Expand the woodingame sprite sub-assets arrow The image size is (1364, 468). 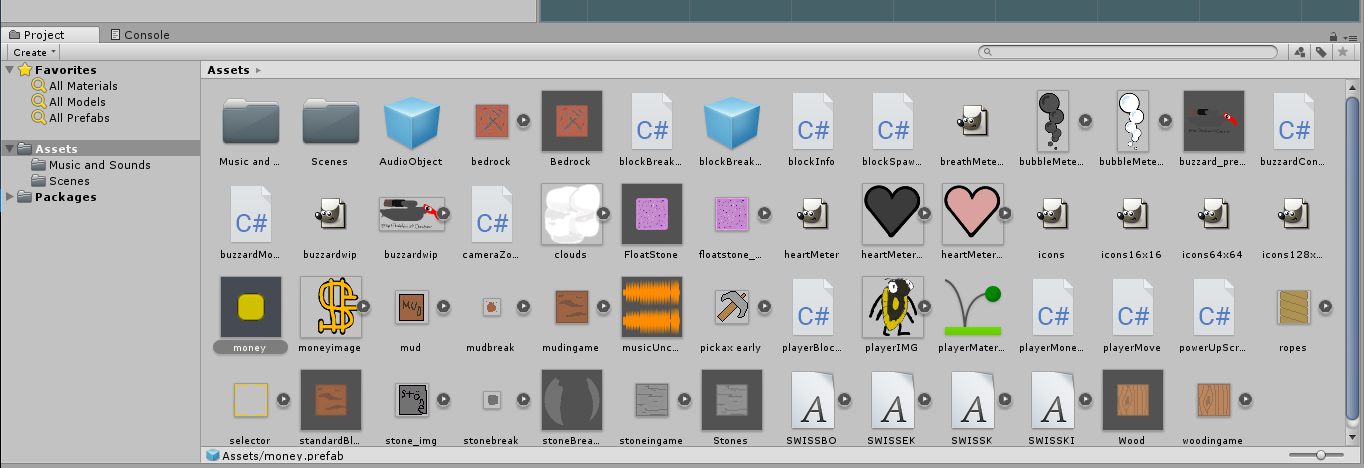pos(1246,399)
